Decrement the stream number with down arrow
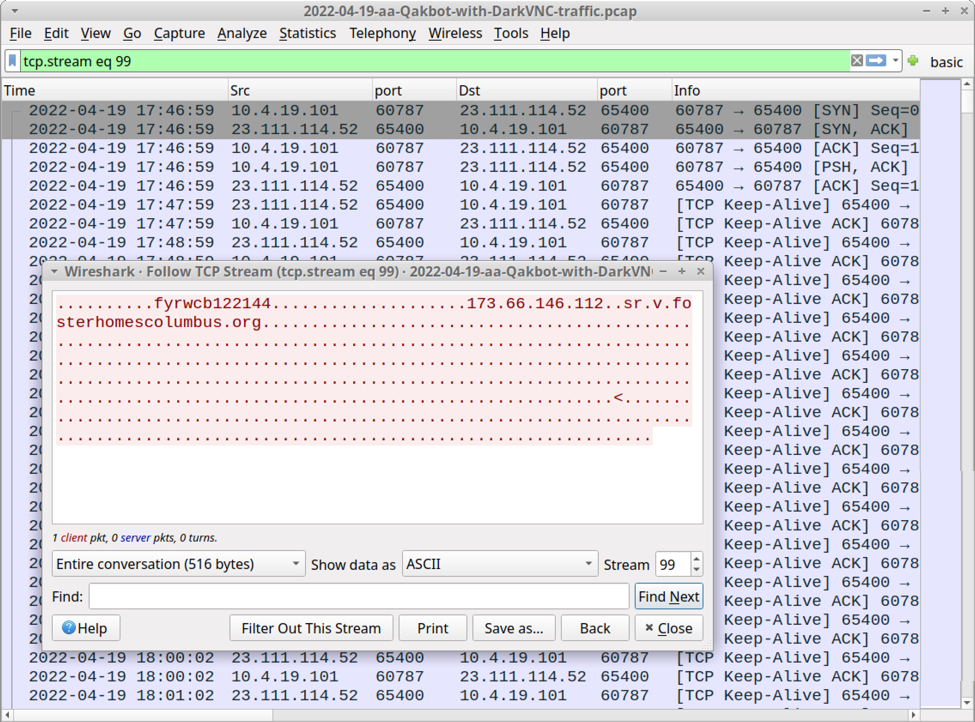The width and height of the screenshot is (975, 722). coord(696,570)
